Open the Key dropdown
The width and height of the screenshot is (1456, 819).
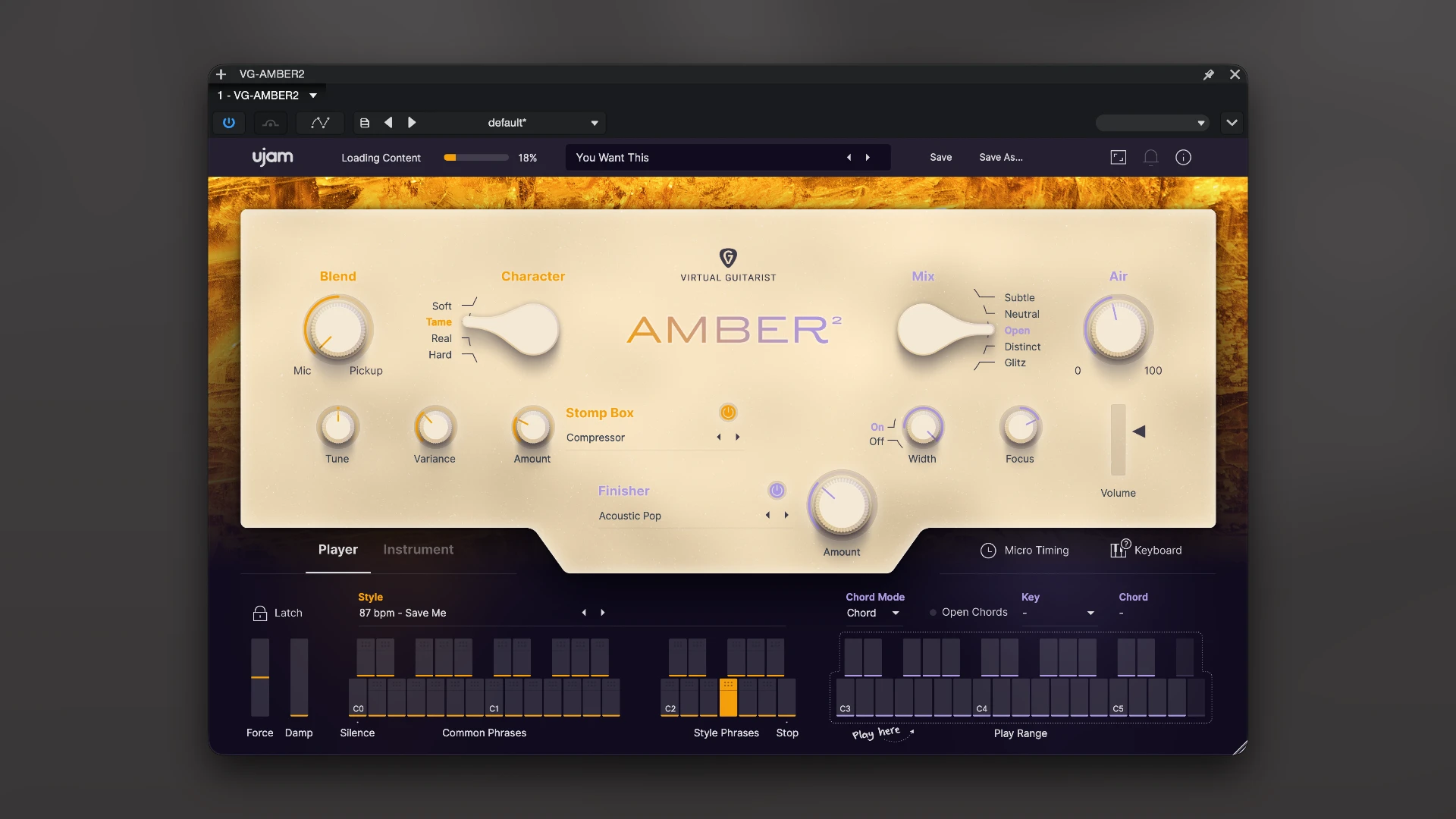(x=1059, y=613)
